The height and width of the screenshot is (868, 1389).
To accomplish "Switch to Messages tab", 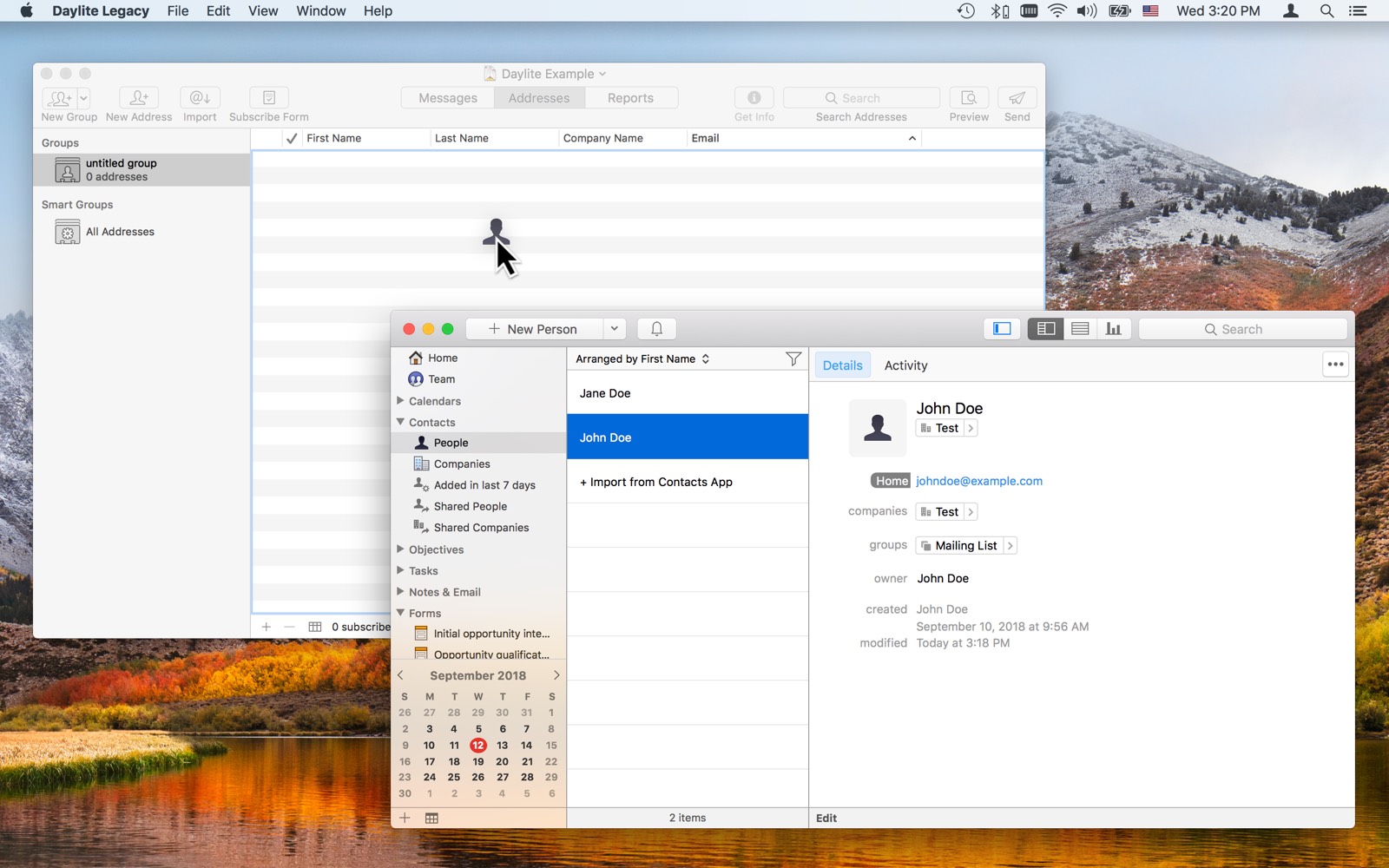I will (x=448, y=98).
